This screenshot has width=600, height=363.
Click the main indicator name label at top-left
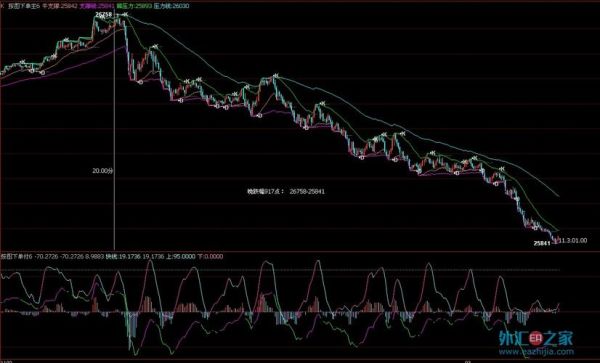pyautogui.click(x=24, y=6)
